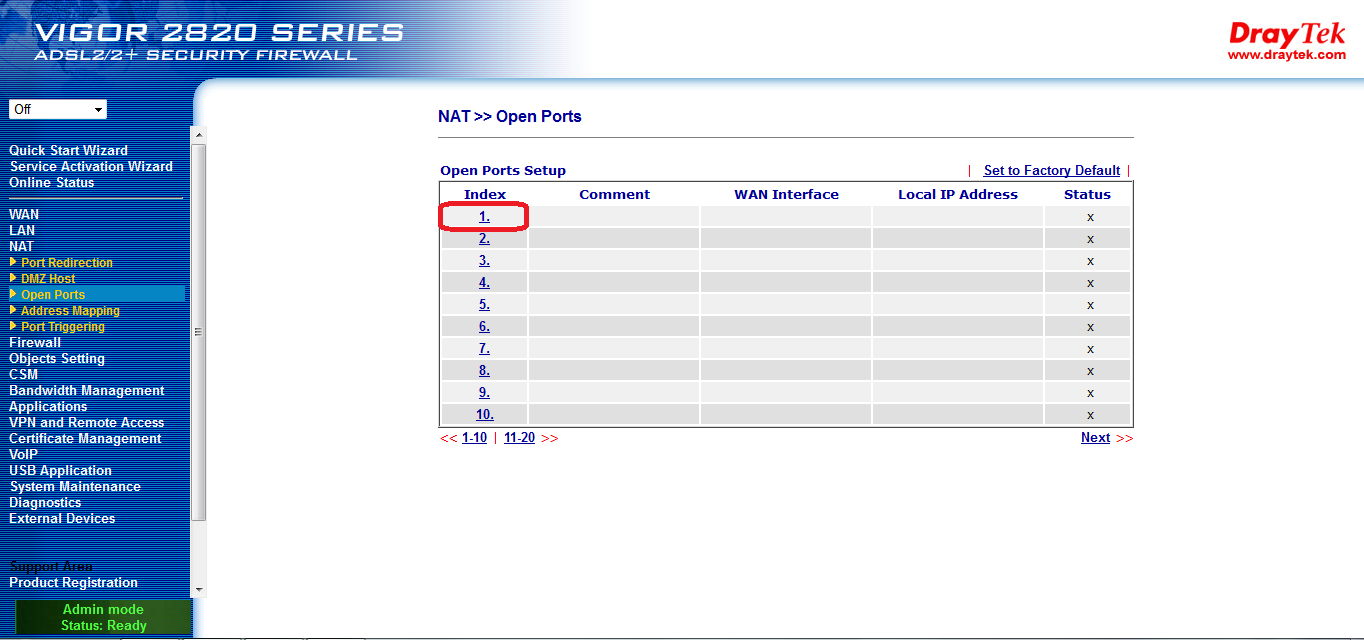Image resolution: width=1364 pixels, height=640 pixels.
Task: Expand the System Maintenance menu
Action: coord(75,486)
